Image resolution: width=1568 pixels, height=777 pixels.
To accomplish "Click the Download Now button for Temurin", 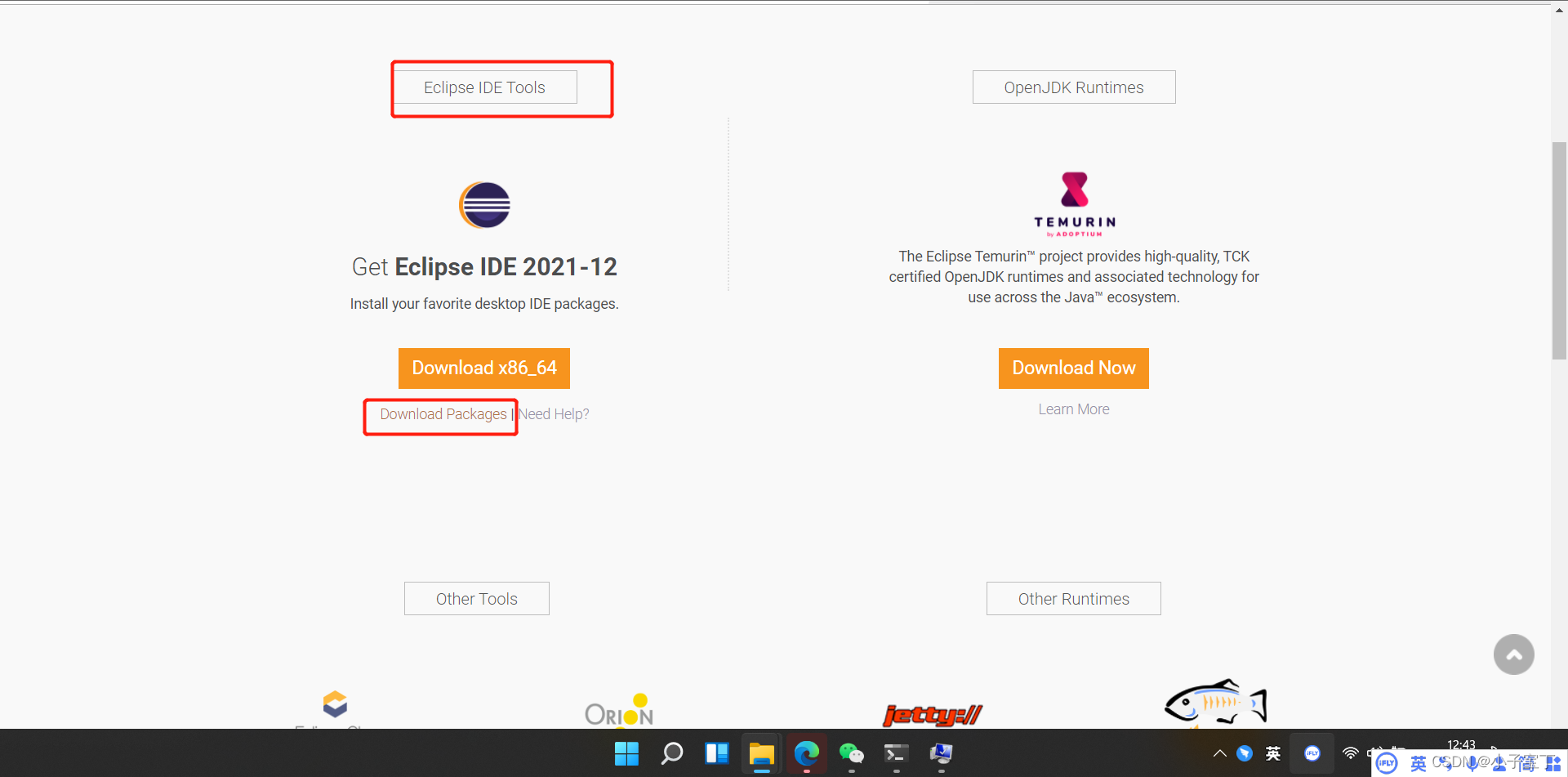I will 1074,368.
